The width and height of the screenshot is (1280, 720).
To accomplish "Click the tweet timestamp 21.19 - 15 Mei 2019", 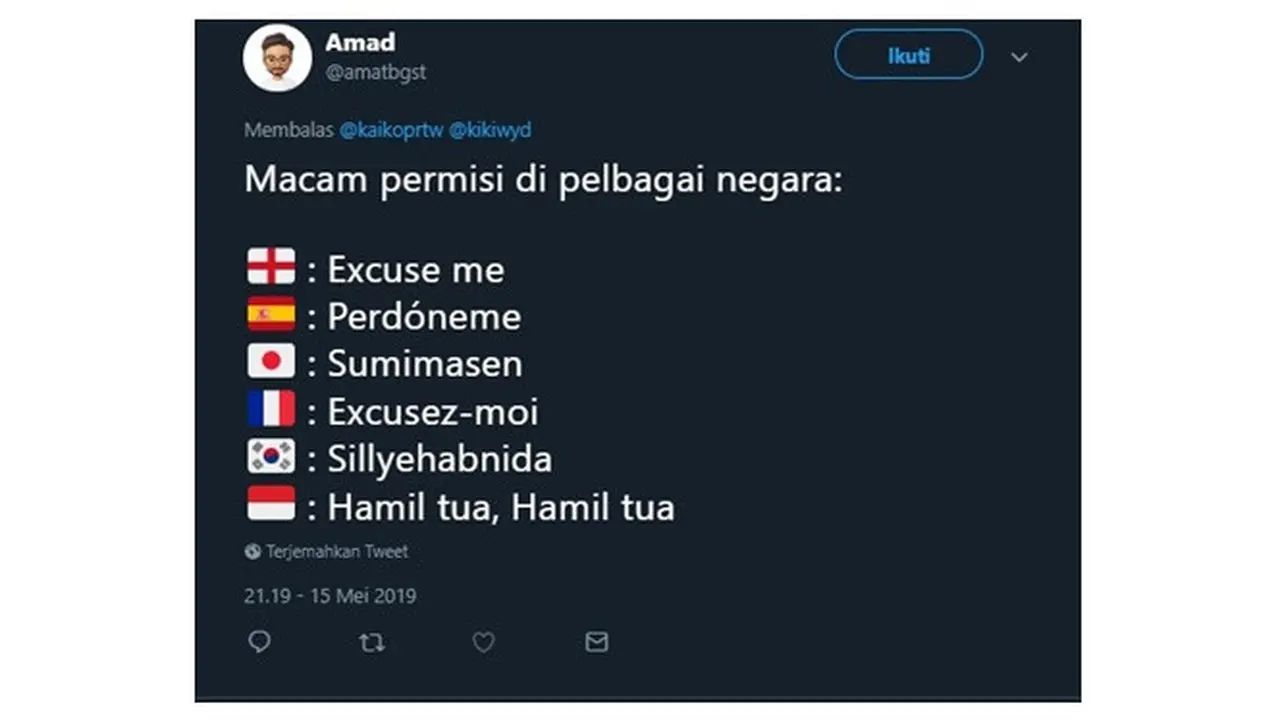I will point(331,595).
